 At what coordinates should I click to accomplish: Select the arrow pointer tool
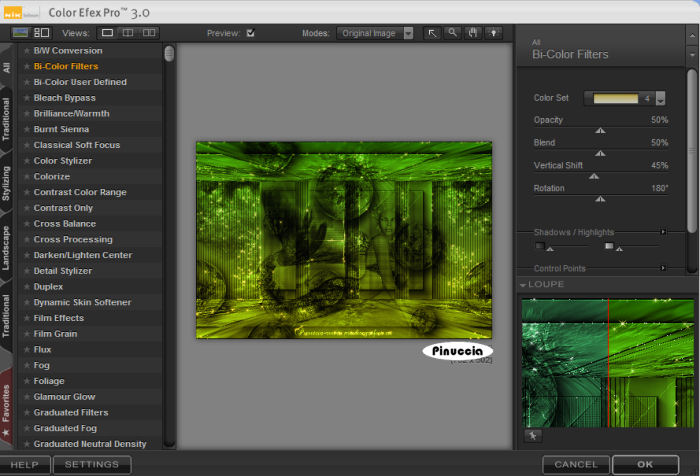click(433, 33)
